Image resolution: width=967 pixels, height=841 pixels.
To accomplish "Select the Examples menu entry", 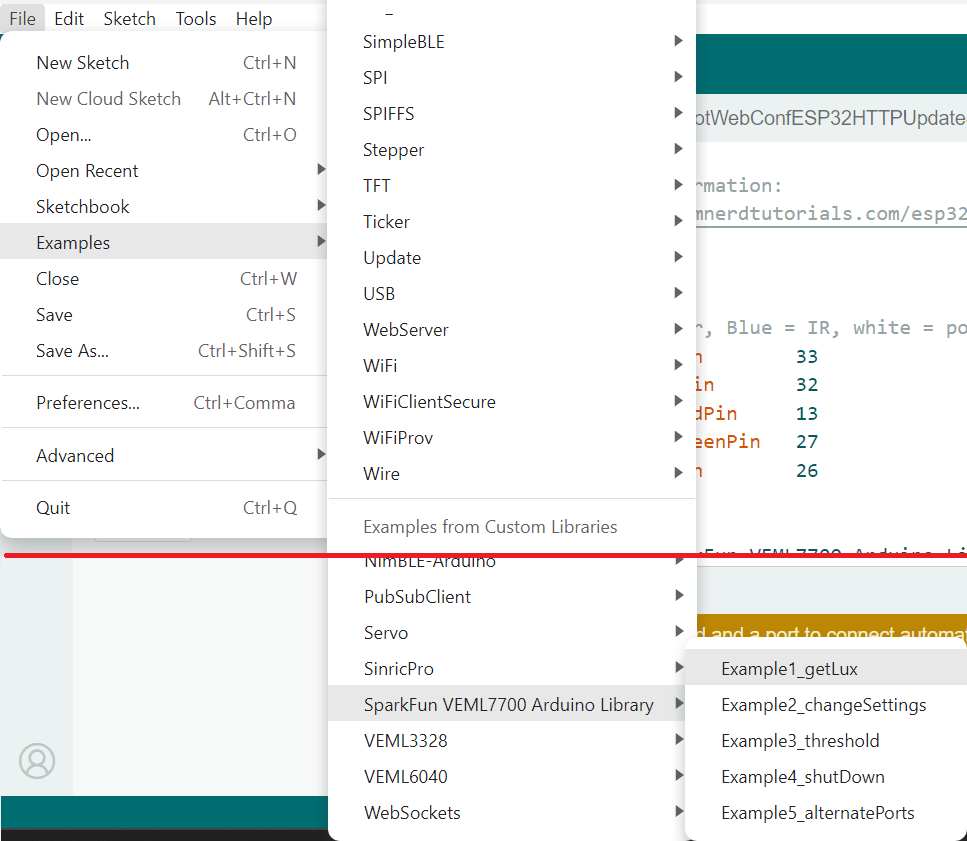I will pyautogui.click(x=165, y=242).
